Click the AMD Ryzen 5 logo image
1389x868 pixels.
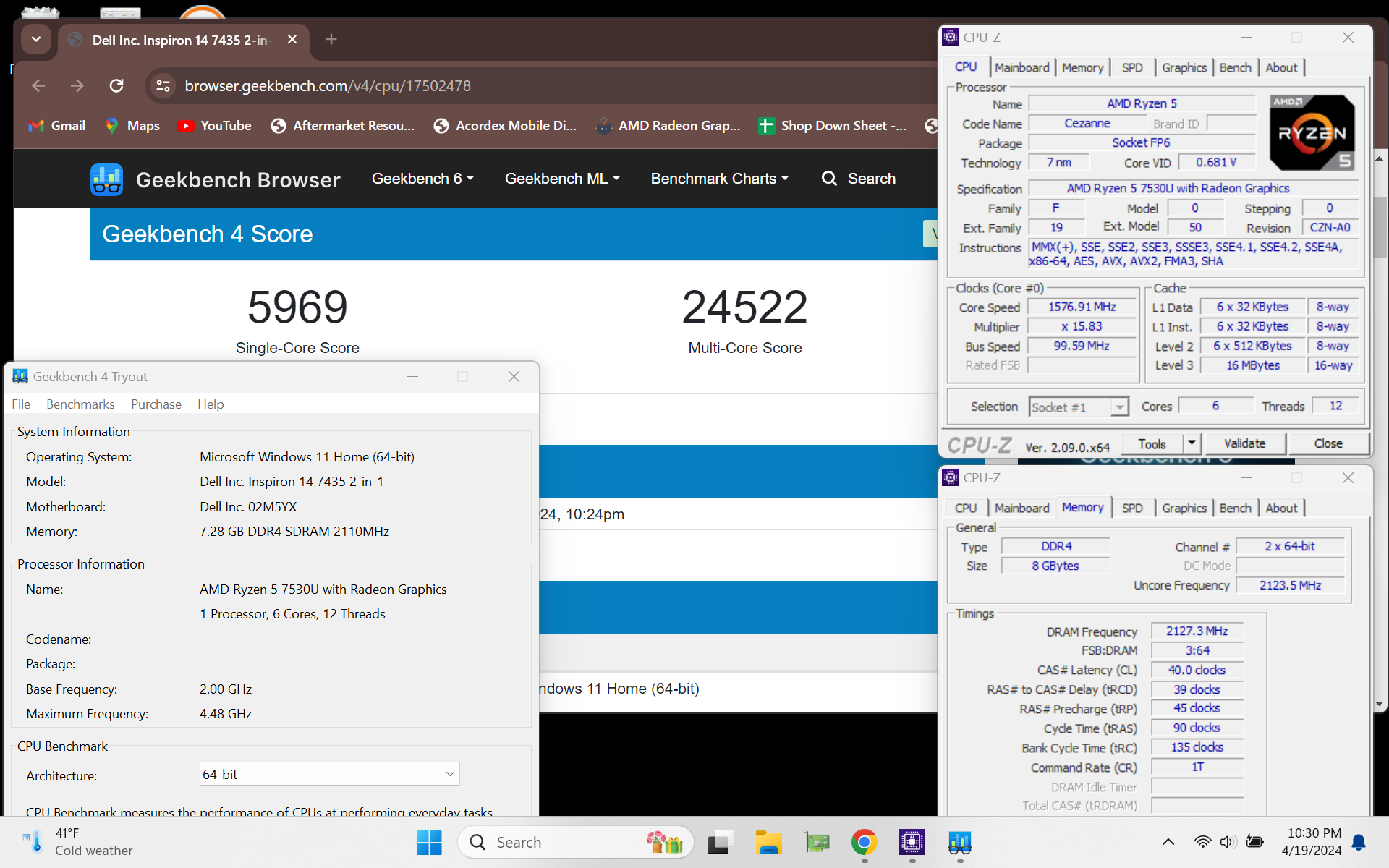click(1312, 133)
